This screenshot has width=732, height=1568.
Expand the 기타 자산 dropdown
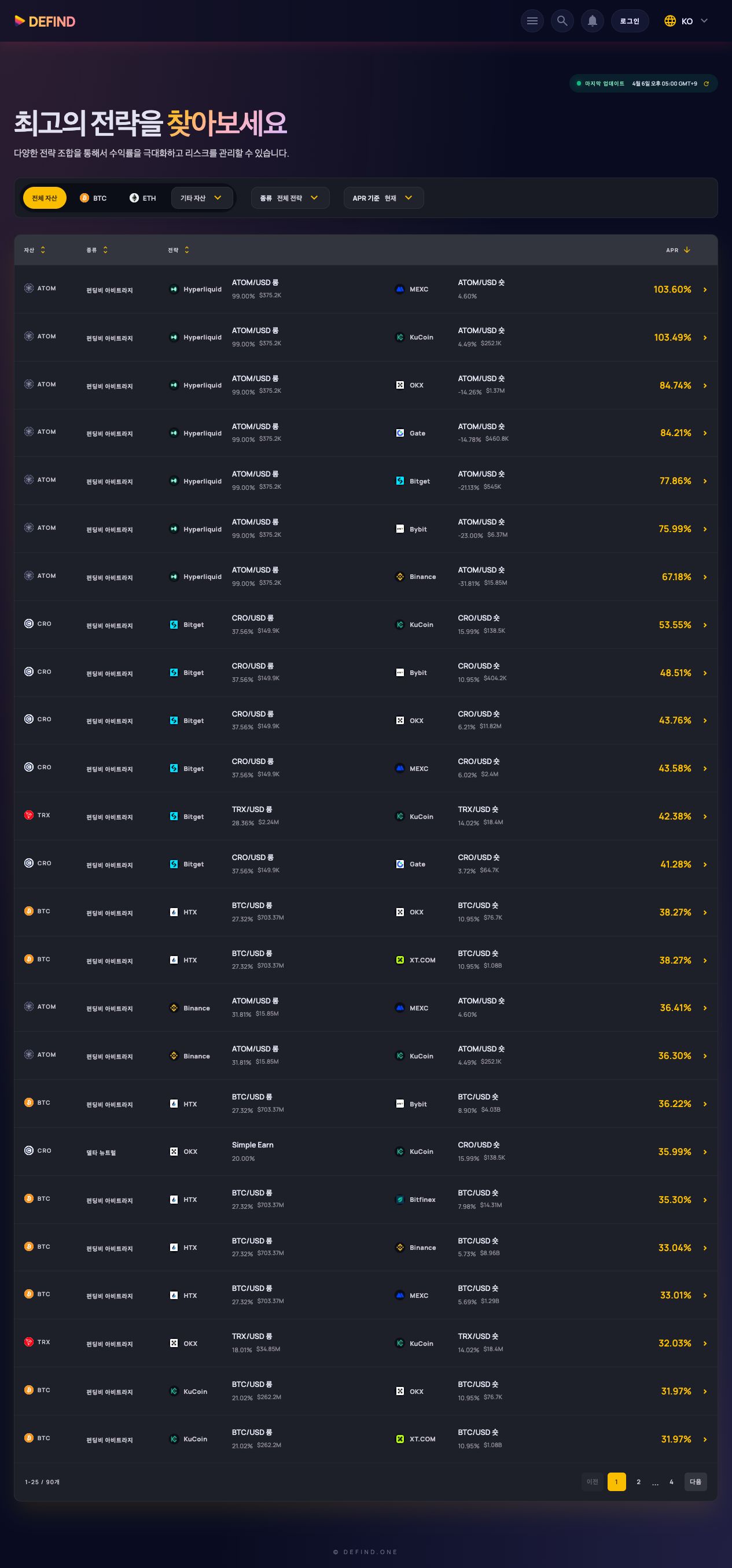tap(201, 198)
